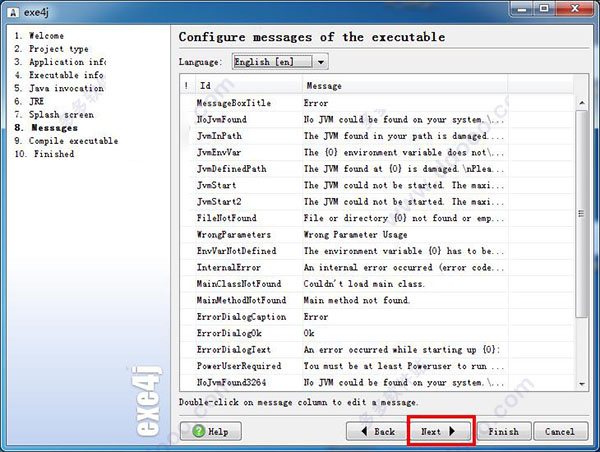Image resolution: width=600 pixels, height=452 pixels.
Task: Click message 'The JVM found at {0} is damaged'
Action: (x=404, y=169)
